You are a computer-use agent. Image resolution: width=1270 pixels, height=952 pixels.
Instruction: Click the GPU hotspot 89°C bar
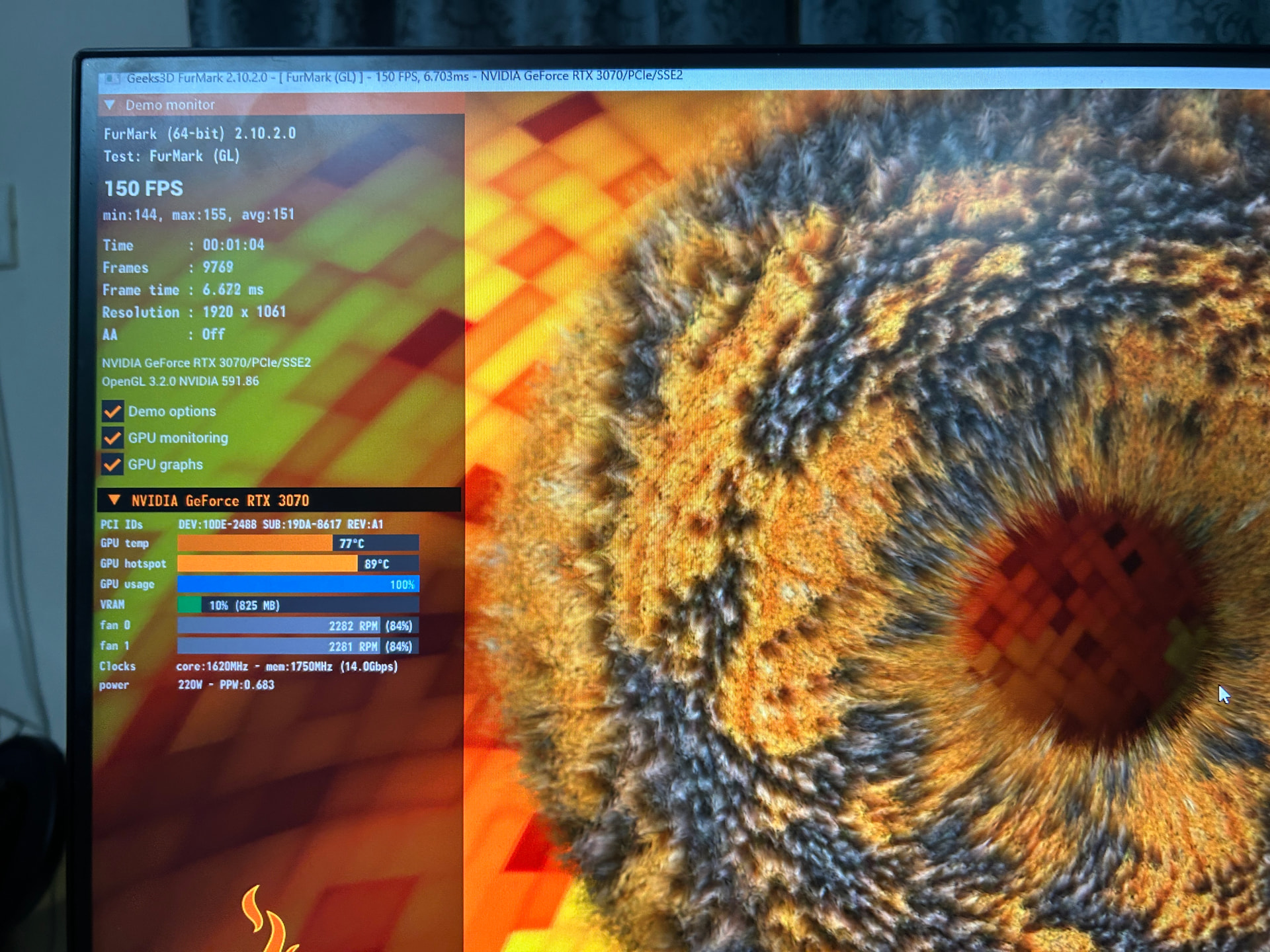pyautogui.click(x=267, y=564)
